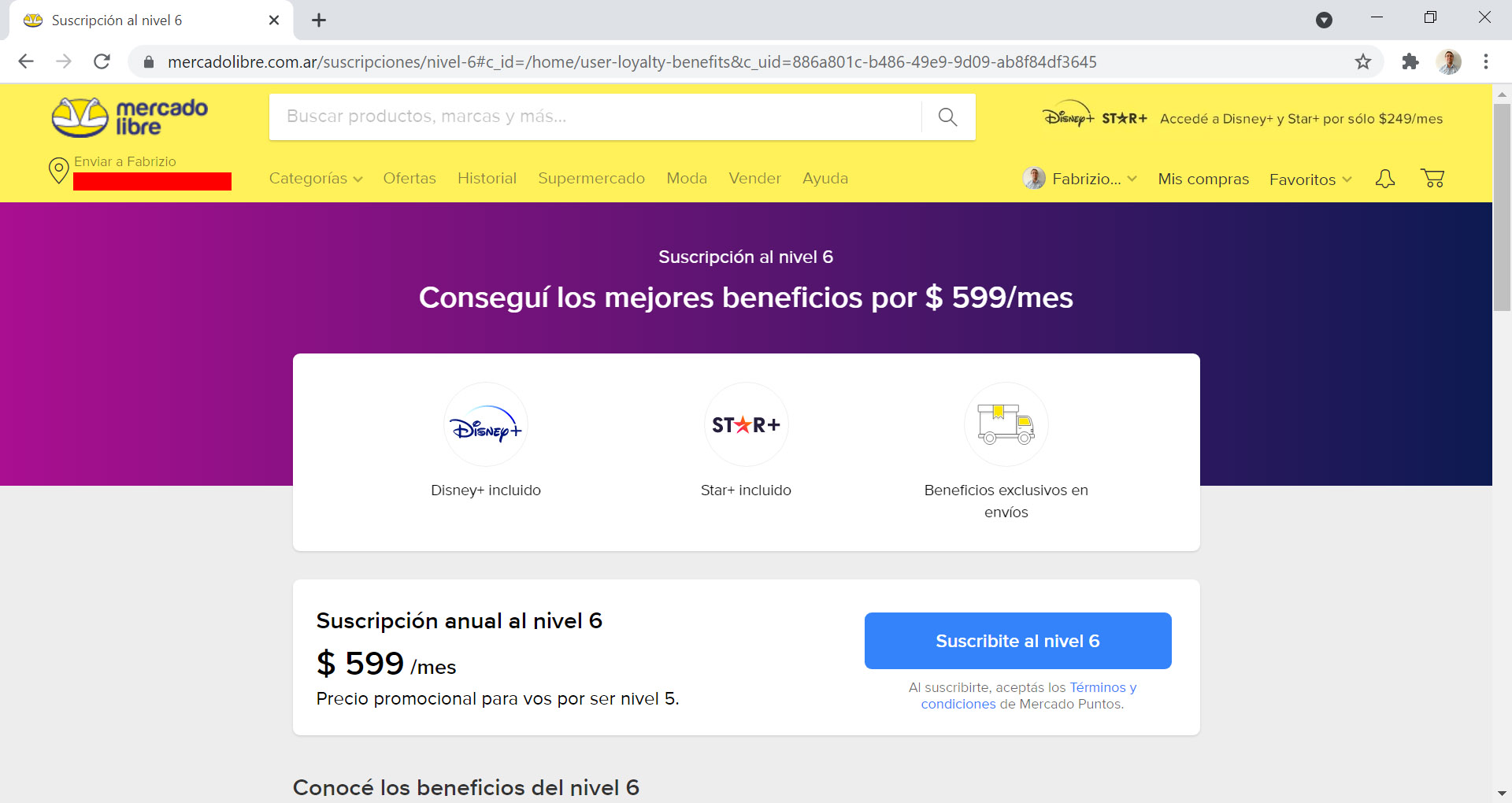
Task: Click Precio promocional para vos text
Action: pyautogui.click(x=498, y=699)
